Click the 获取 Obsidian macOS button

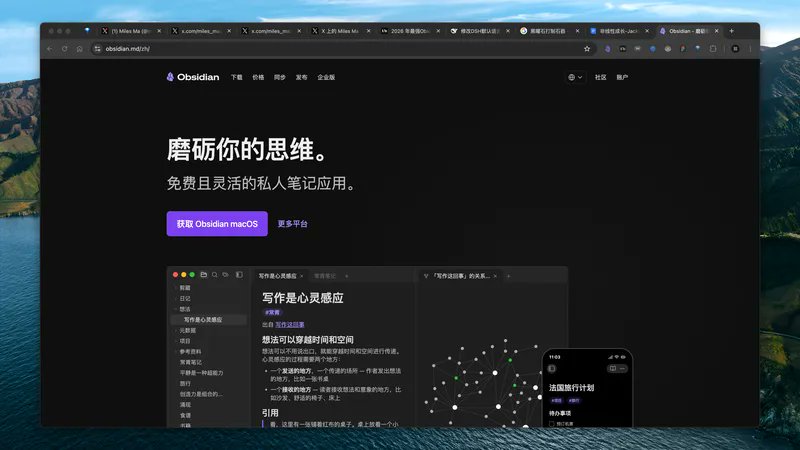click(217, 223)
